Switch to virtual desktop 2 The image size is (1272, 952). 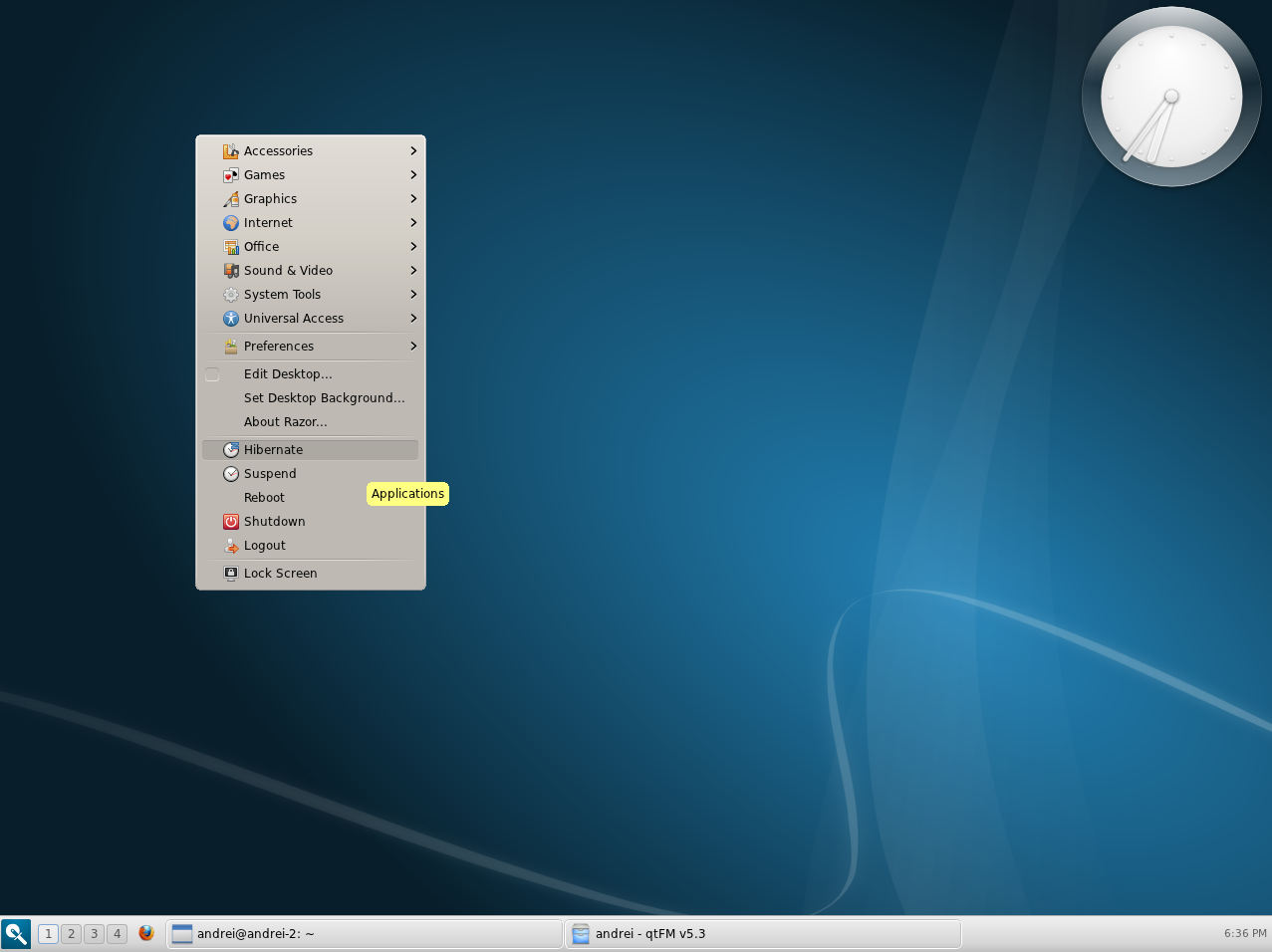(x=71, y=933)
